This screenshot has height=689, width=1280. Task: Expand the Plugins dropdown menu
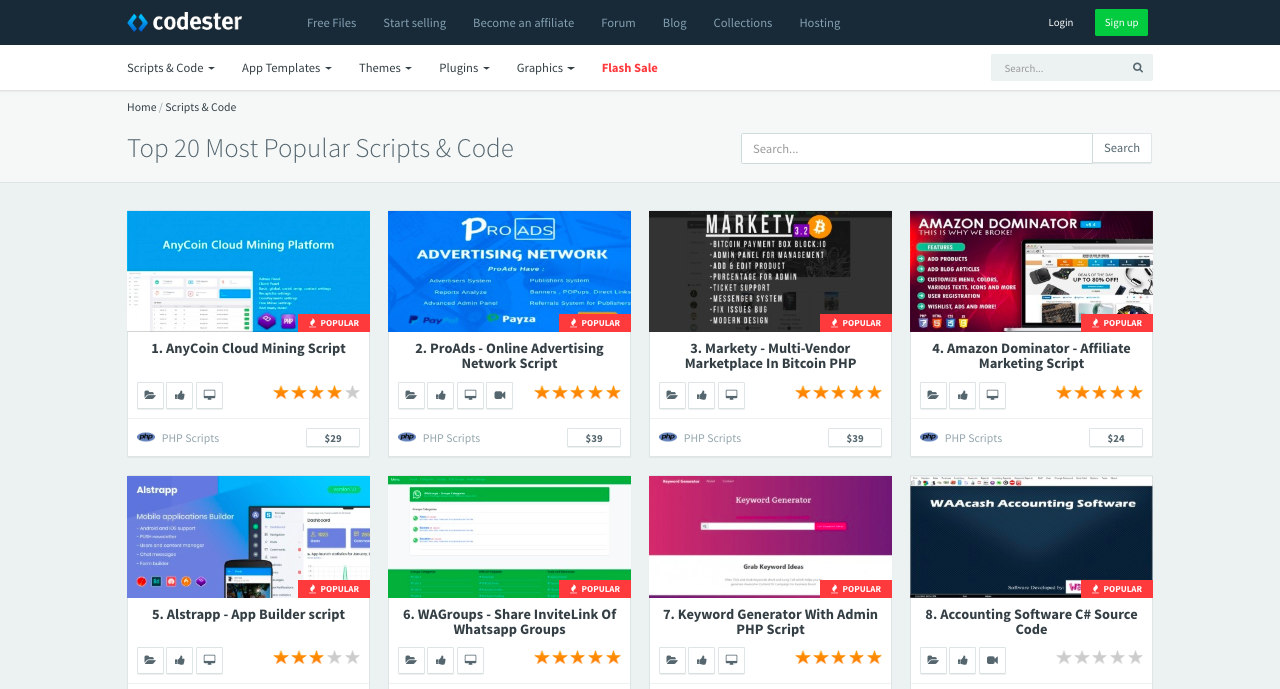pyautogui.click(x=464, y=68)
